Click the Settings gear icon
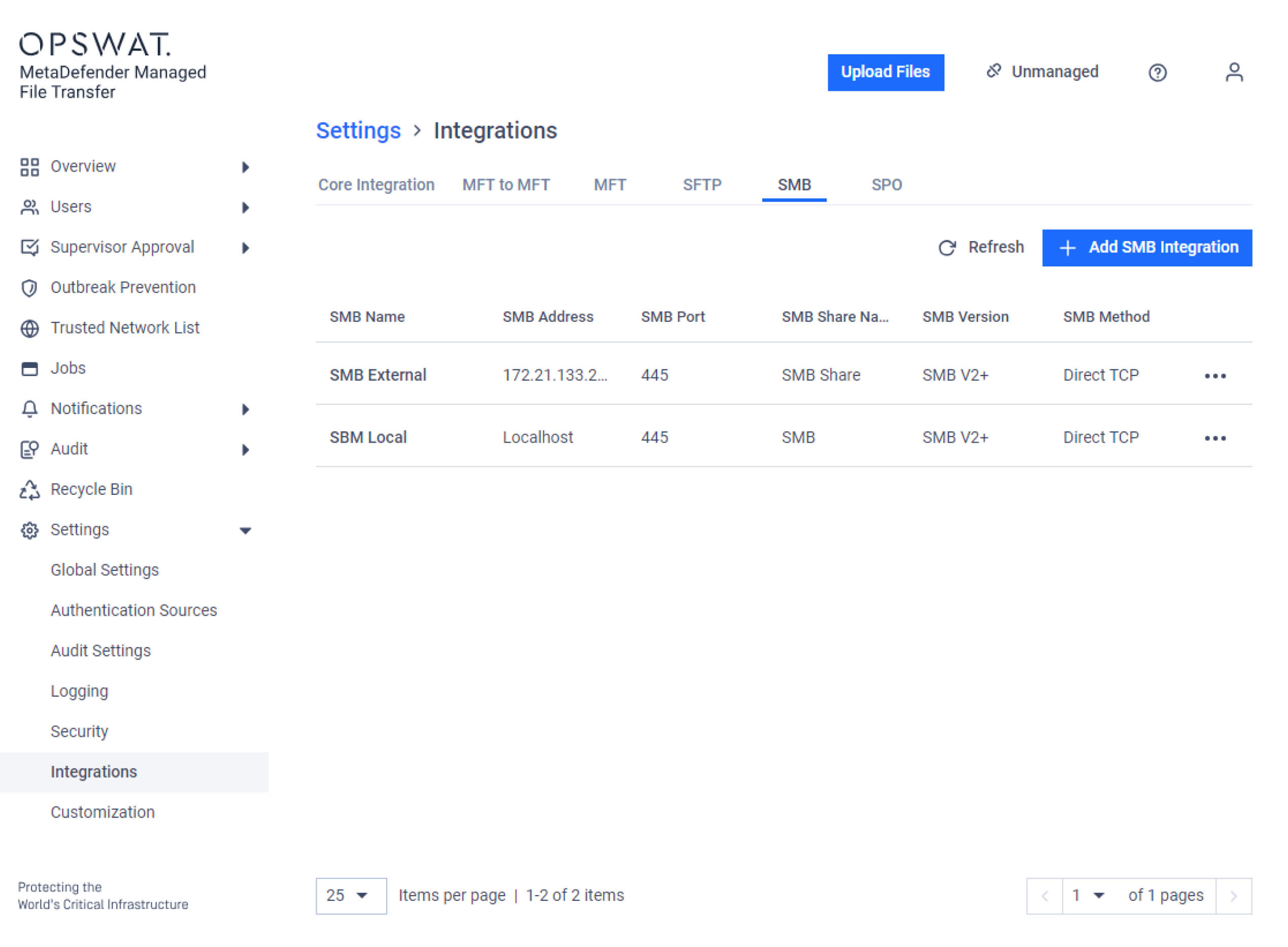Screen dimensions: 1288x947 29,530
